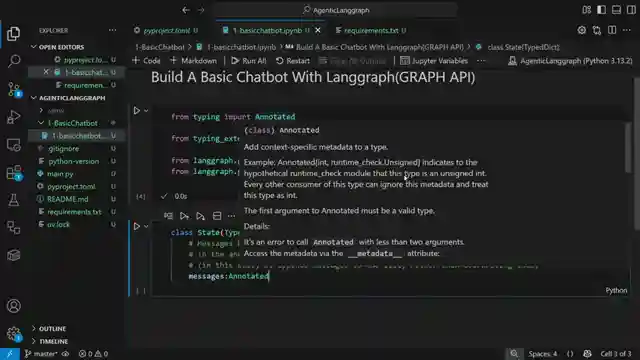Screen dimensions: 640x360
Task: Split cell using cell toolbar icon
Action: tap(217, 216)
